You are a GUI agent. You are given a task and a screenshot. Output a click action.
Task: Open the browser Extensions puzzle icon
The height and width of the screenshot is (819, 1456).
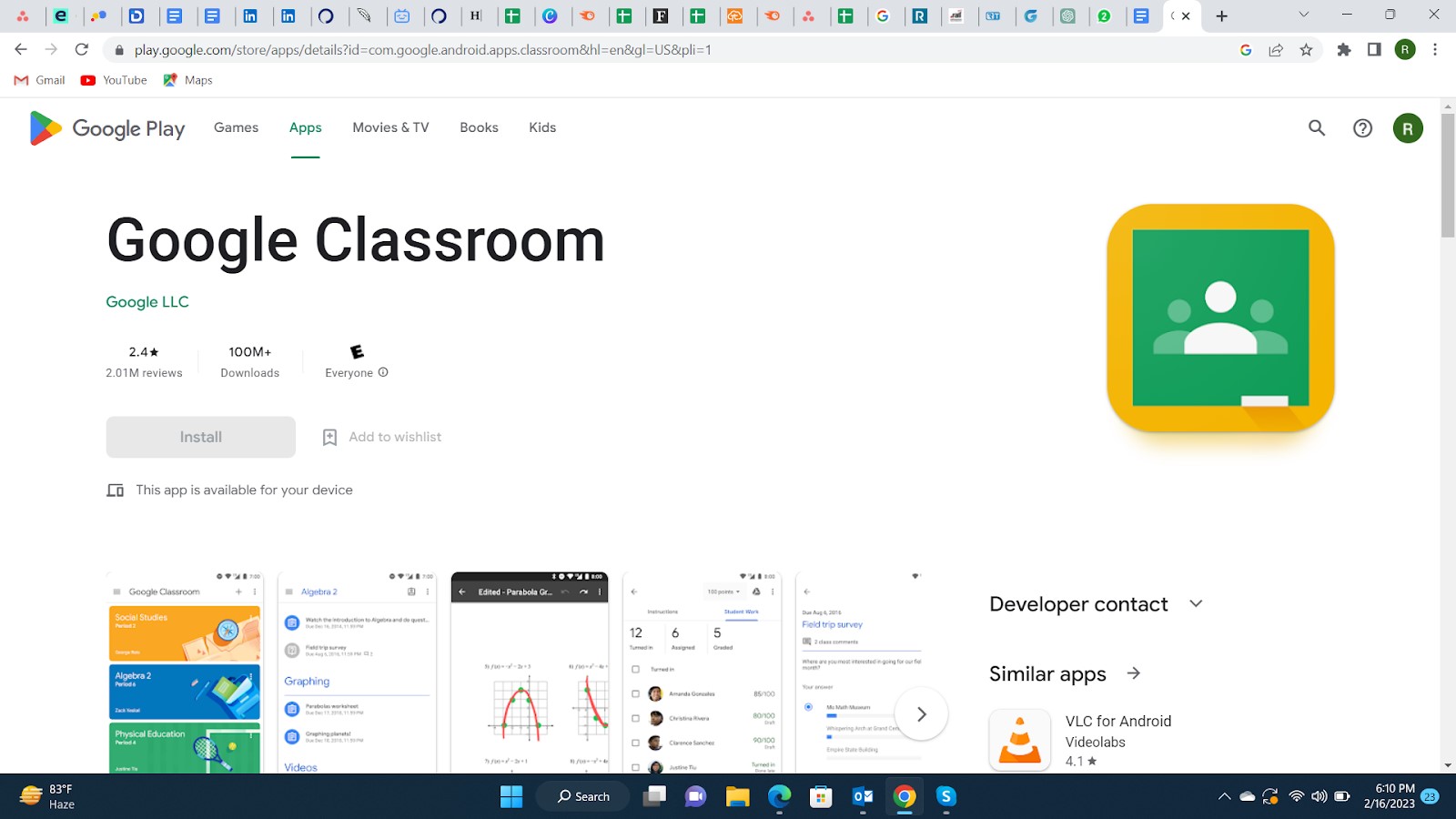1344,50
